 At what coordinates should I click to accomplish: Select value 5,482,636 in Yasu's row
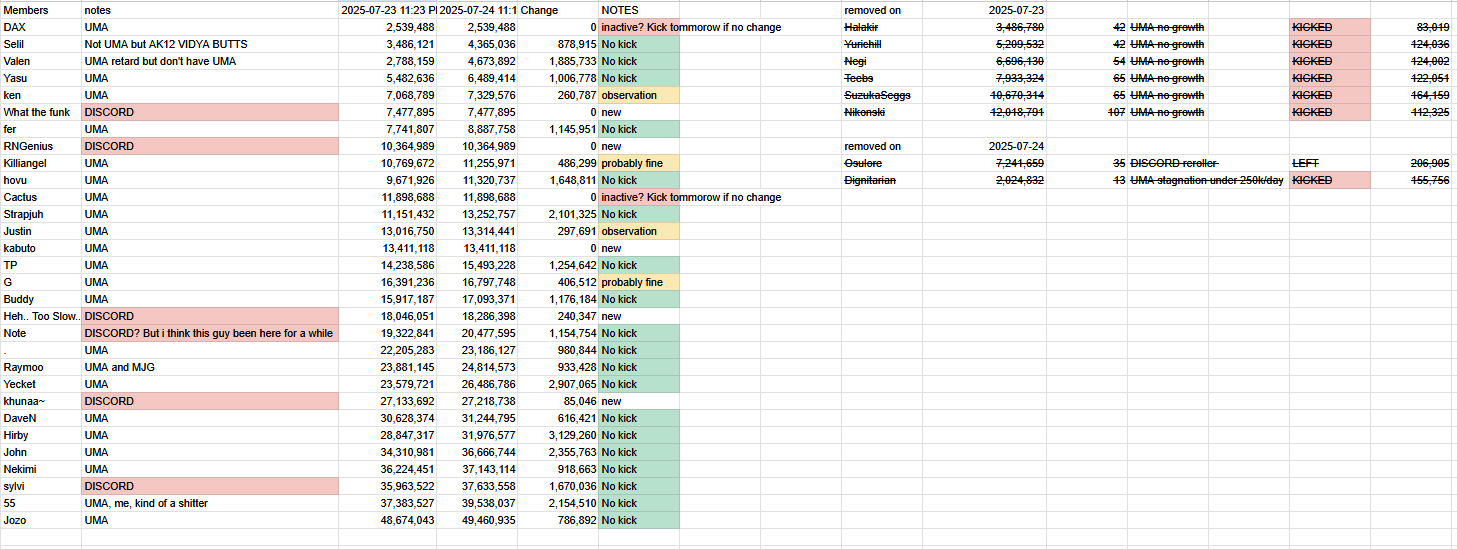point(388,78)
